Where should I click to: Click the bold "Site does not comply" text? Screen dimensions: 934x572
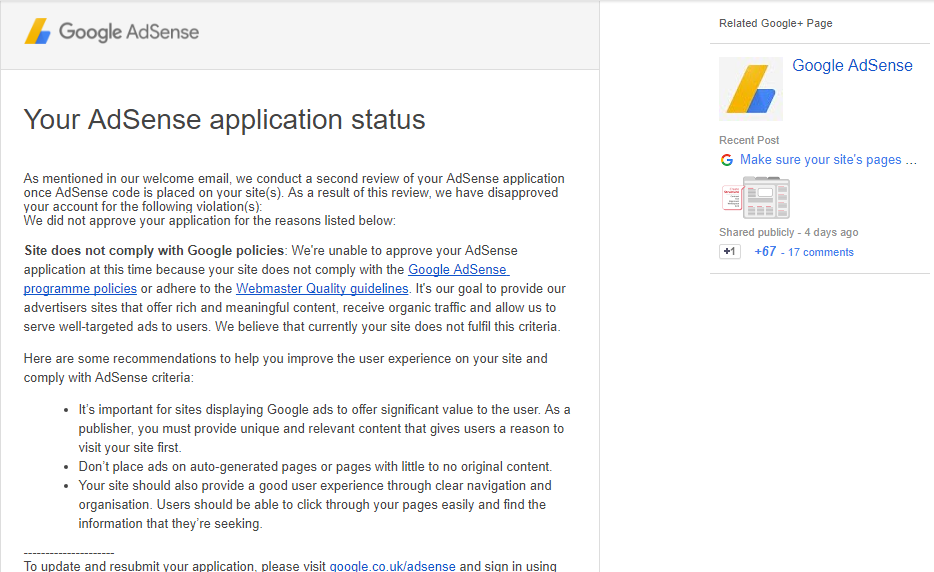pyautogui.click(x=154, y=250)
